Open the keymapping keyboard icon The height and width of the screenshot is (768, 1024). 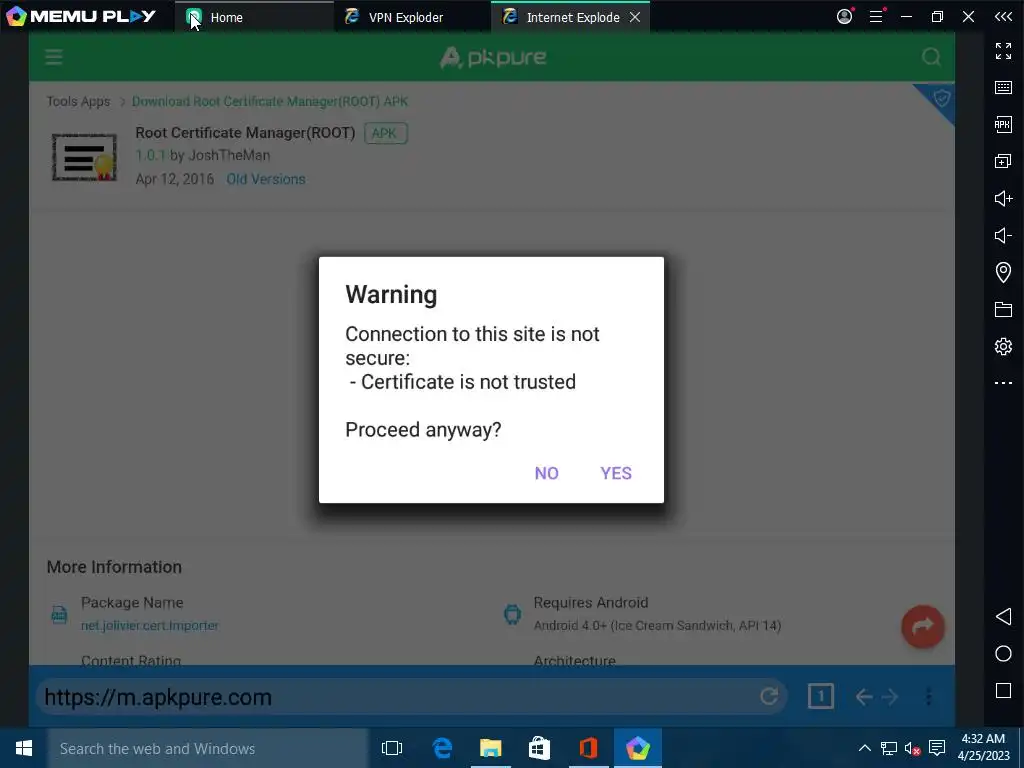[x=1003, y=88]
